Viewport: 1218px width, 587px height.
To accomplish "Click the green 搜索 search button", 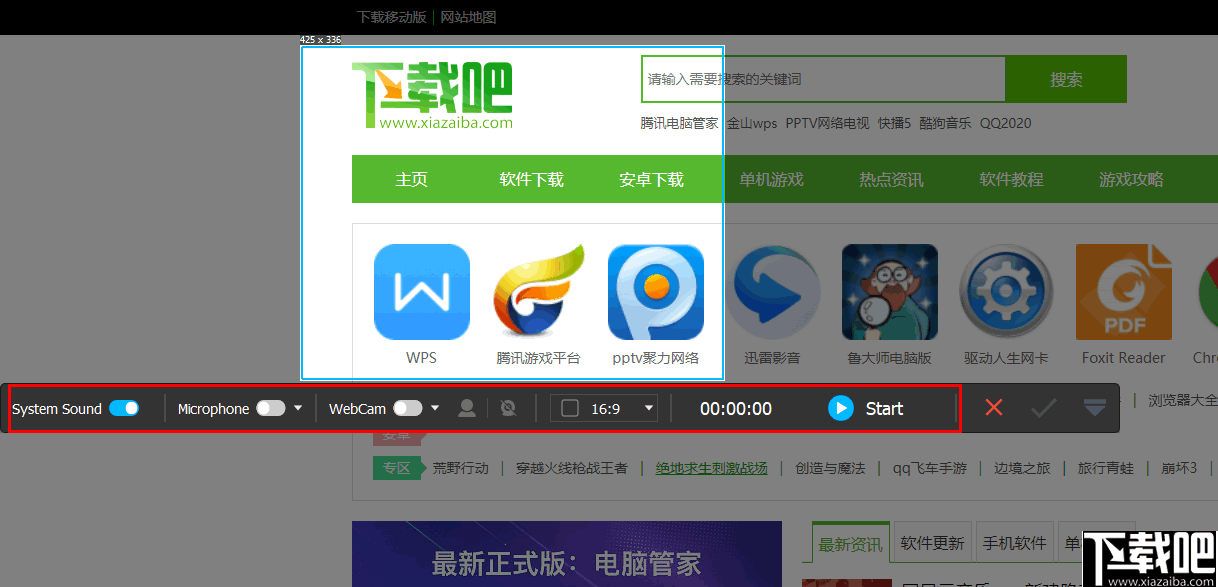I will 1066,79.
